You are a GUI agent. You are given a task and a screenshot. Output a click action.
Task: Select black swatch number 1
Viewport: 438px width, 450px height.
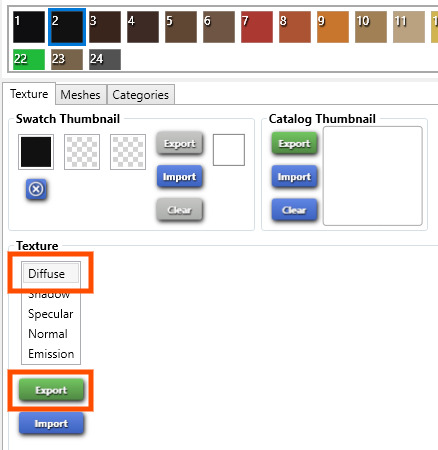point(29,27)
